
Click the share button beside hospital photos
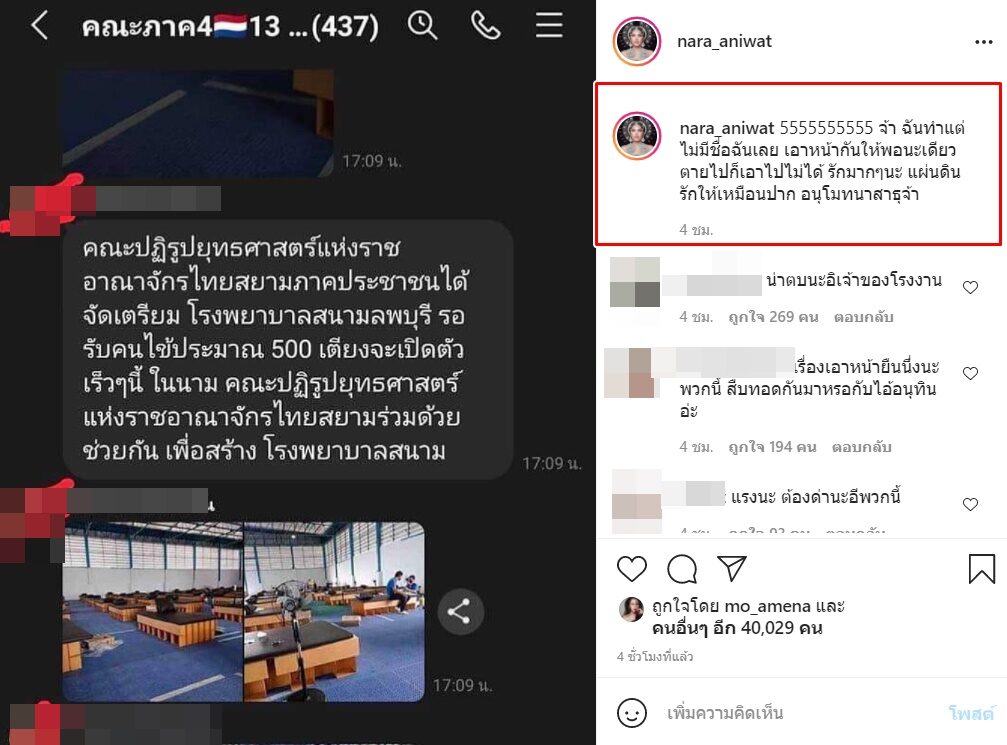(x=459, y=611)
